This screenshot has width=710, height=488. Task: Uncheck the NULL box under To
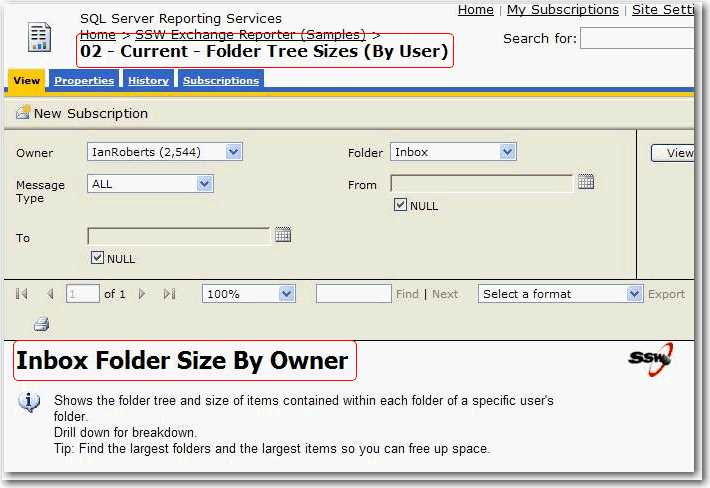pyautogui.click(x=98, y=258)
